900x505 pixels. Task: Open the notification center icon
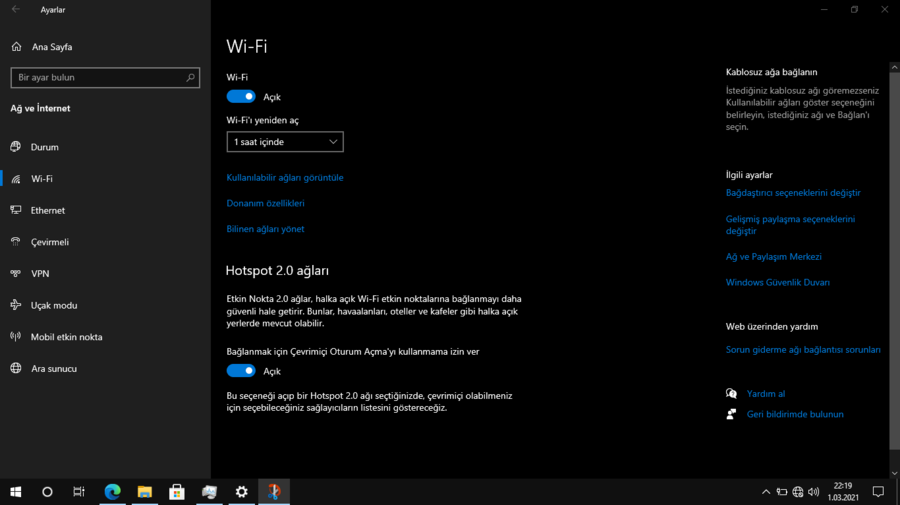pos(878,492)
